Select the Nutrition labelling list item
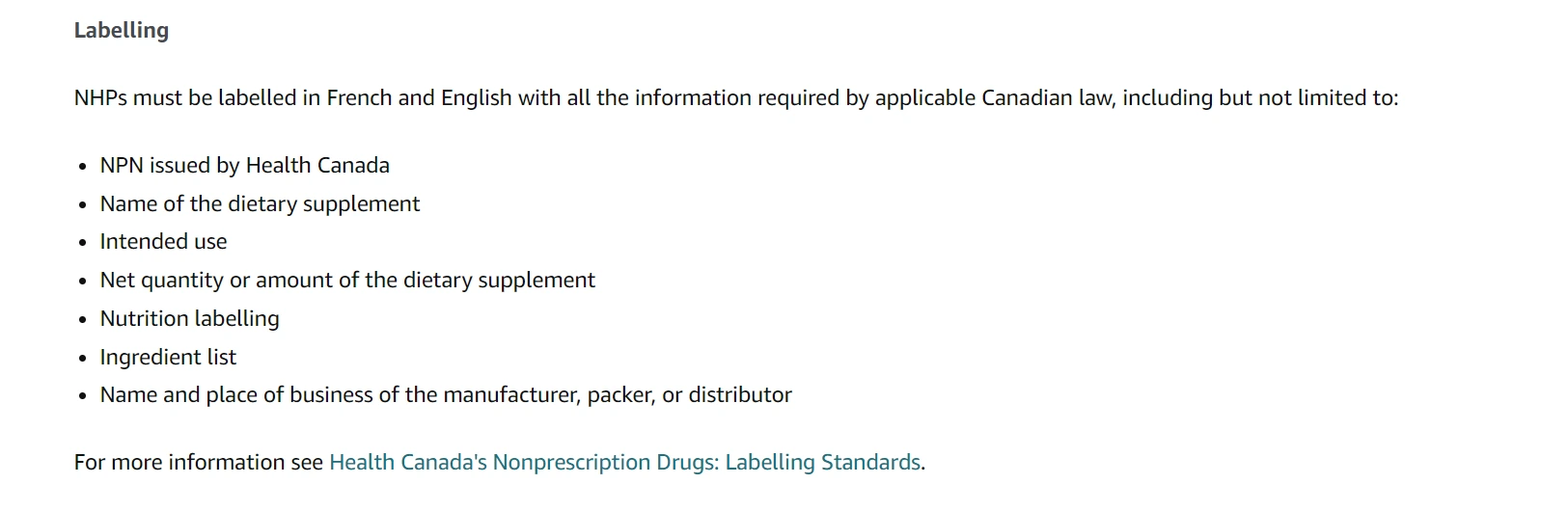 click(190, 319)
